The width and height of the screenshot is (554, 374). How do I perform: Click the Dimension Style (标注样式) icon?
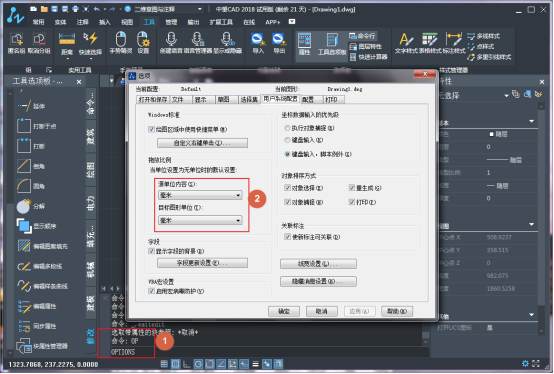click(454, 38)
